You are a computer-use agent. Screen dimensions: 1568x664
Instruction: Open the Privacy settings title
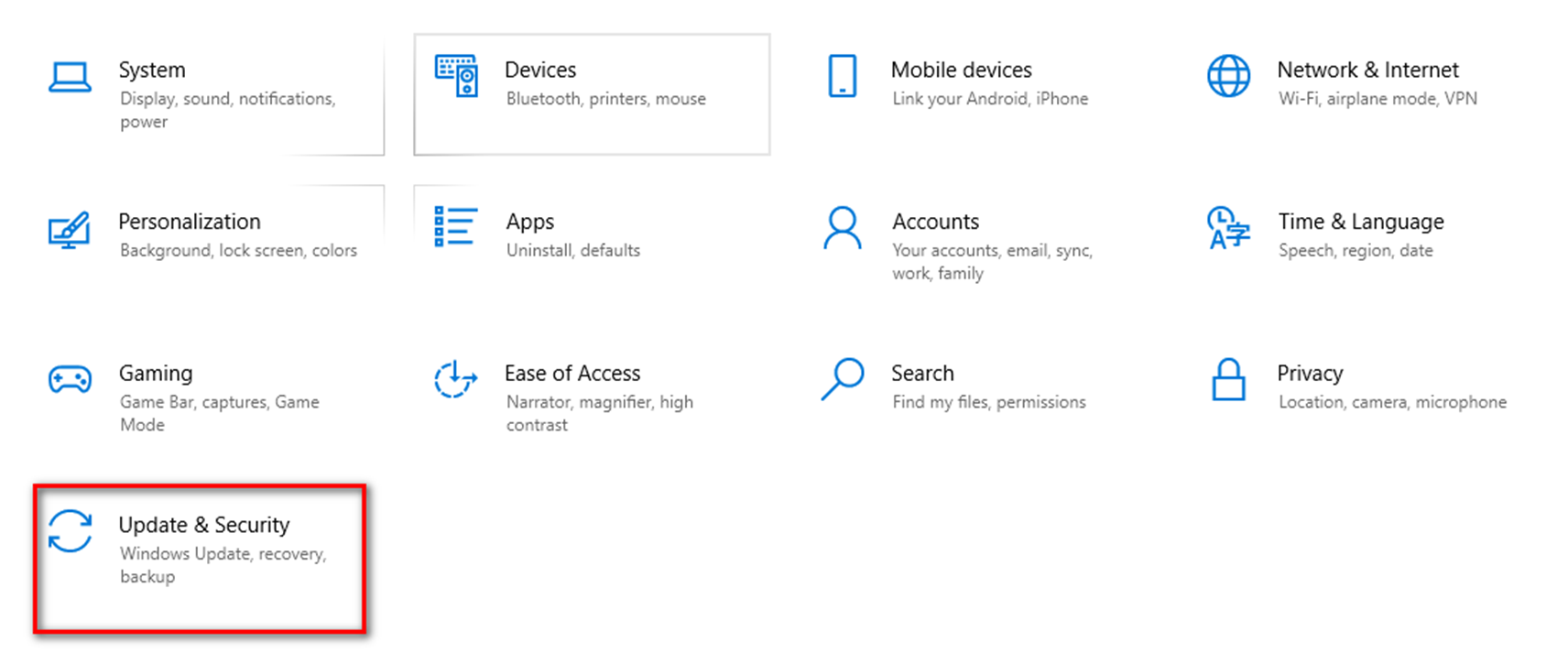pos(1310,374)
